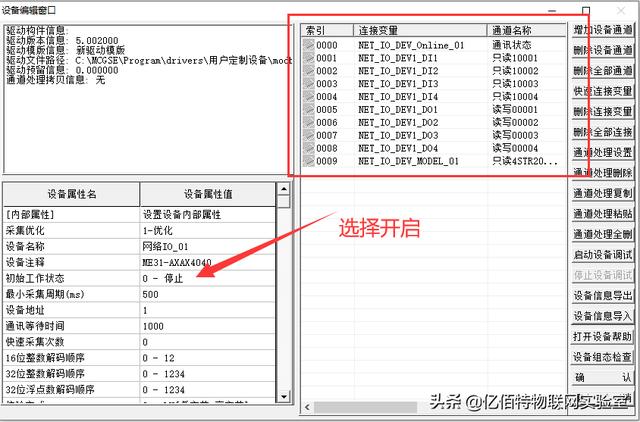Select variable NET_IO_DEV1_DI3

(x=398, y=84)
